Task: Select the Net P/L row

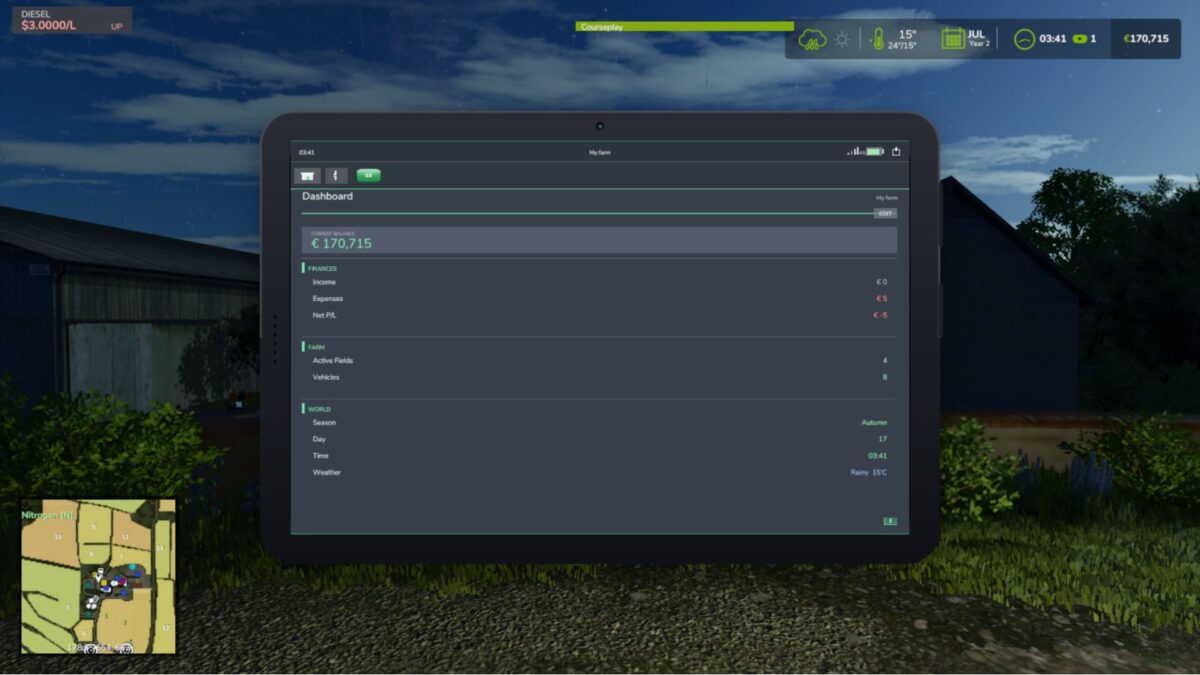Action: pos(599,315)
